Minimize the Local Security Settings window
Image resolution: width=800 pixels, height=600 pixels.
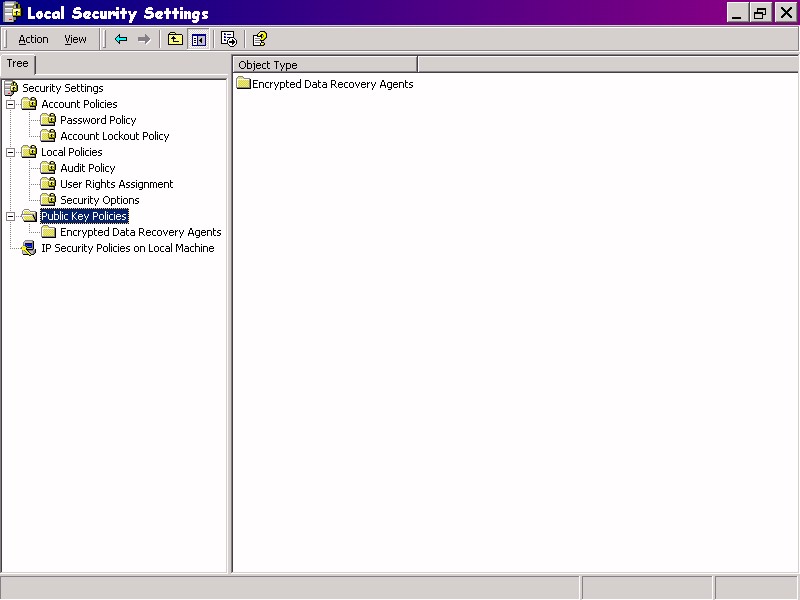point(737,13)
